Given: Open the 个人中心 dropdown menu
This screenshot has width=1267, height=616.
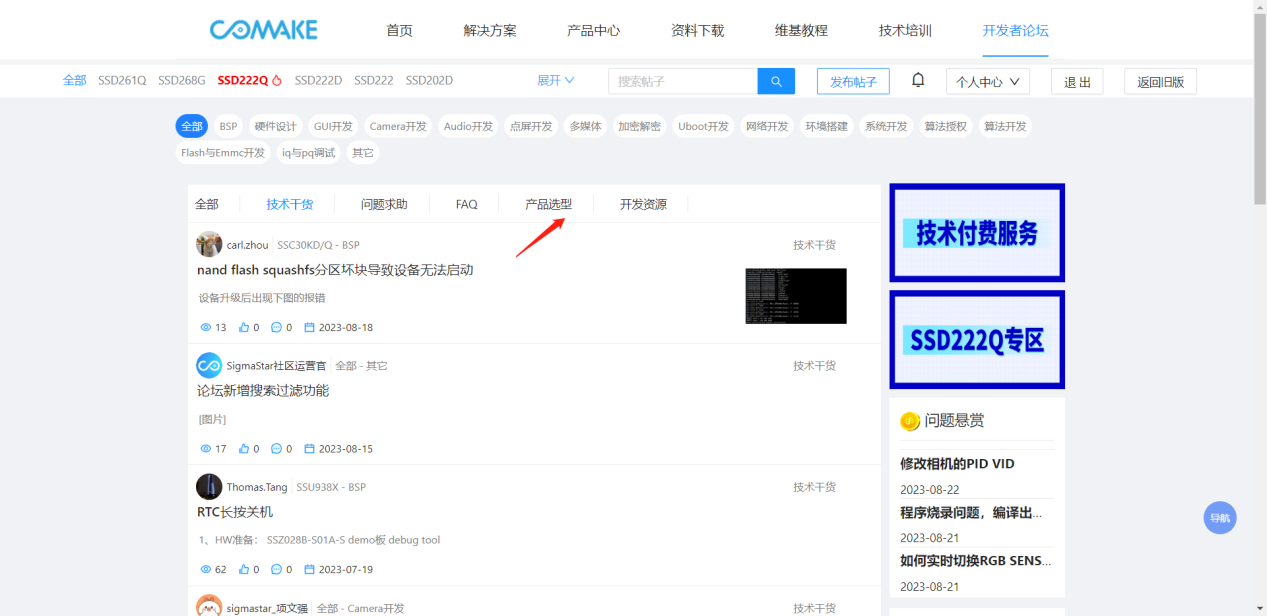Looking at the screenshot, I should click(987, 82).
